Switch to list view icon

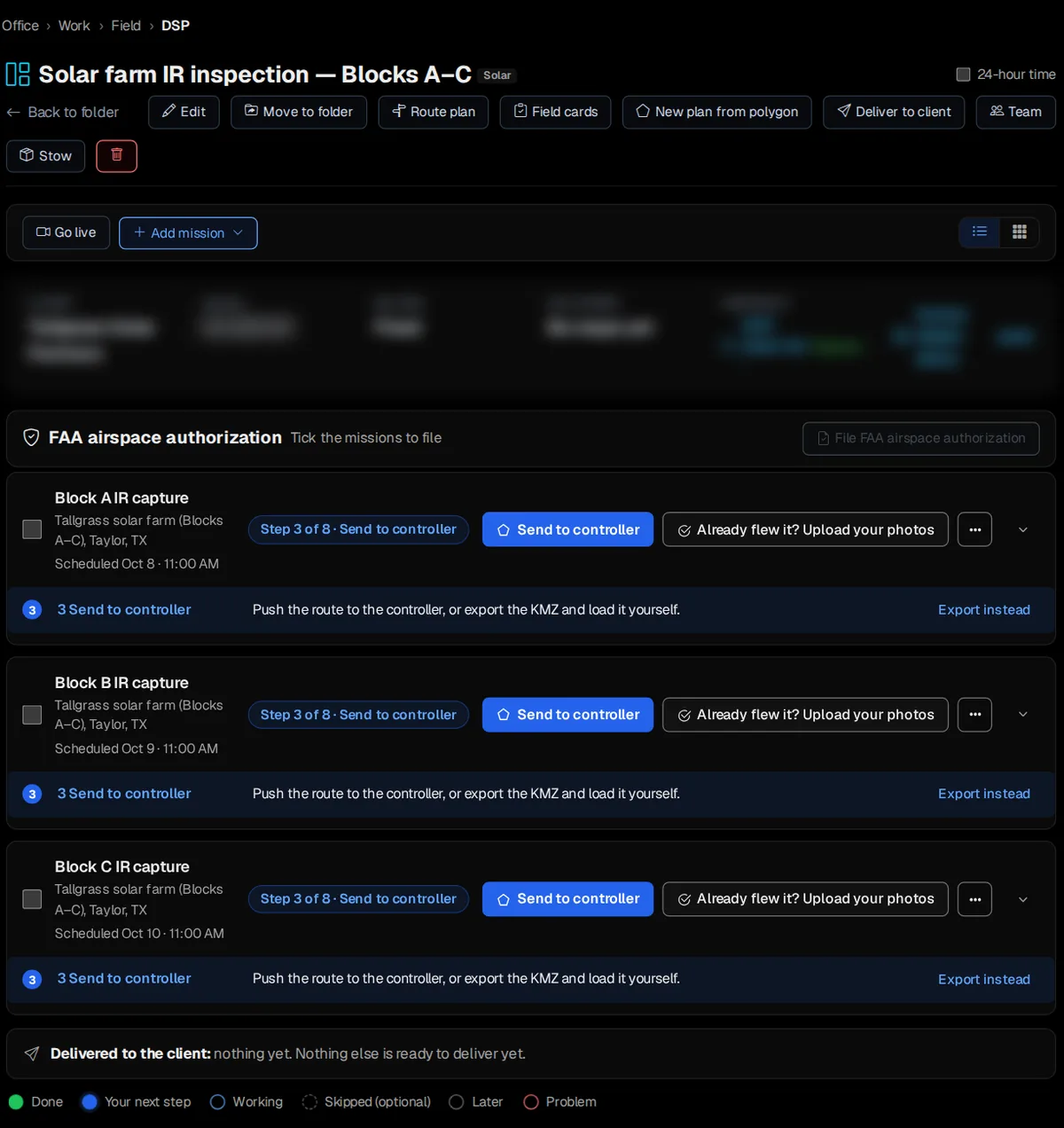point(980,231)
